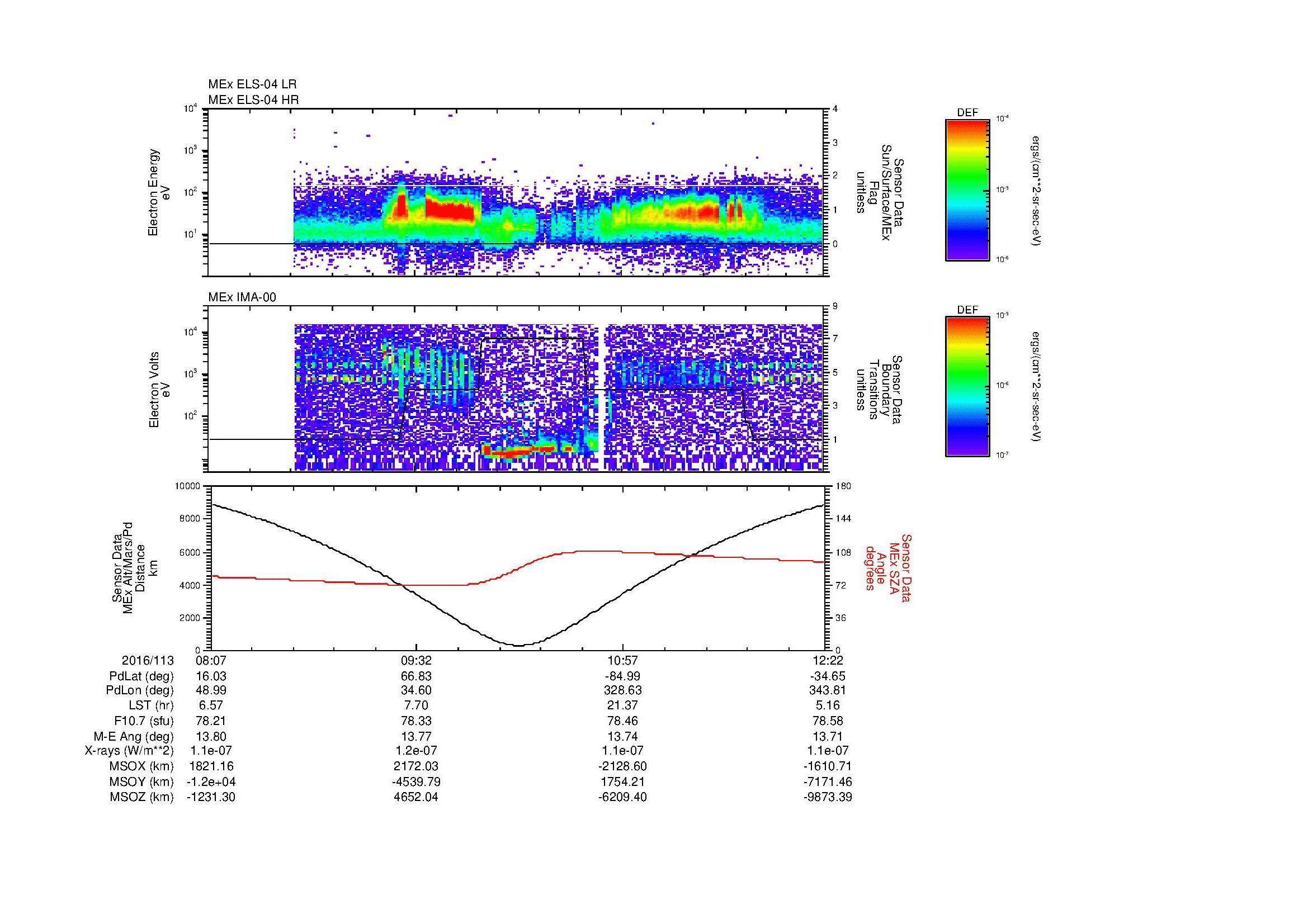Image resolution: width=1308 pixels, height=924 pixels.
Task: Click the PdLon value '48.99'
Action: point(211,690)
